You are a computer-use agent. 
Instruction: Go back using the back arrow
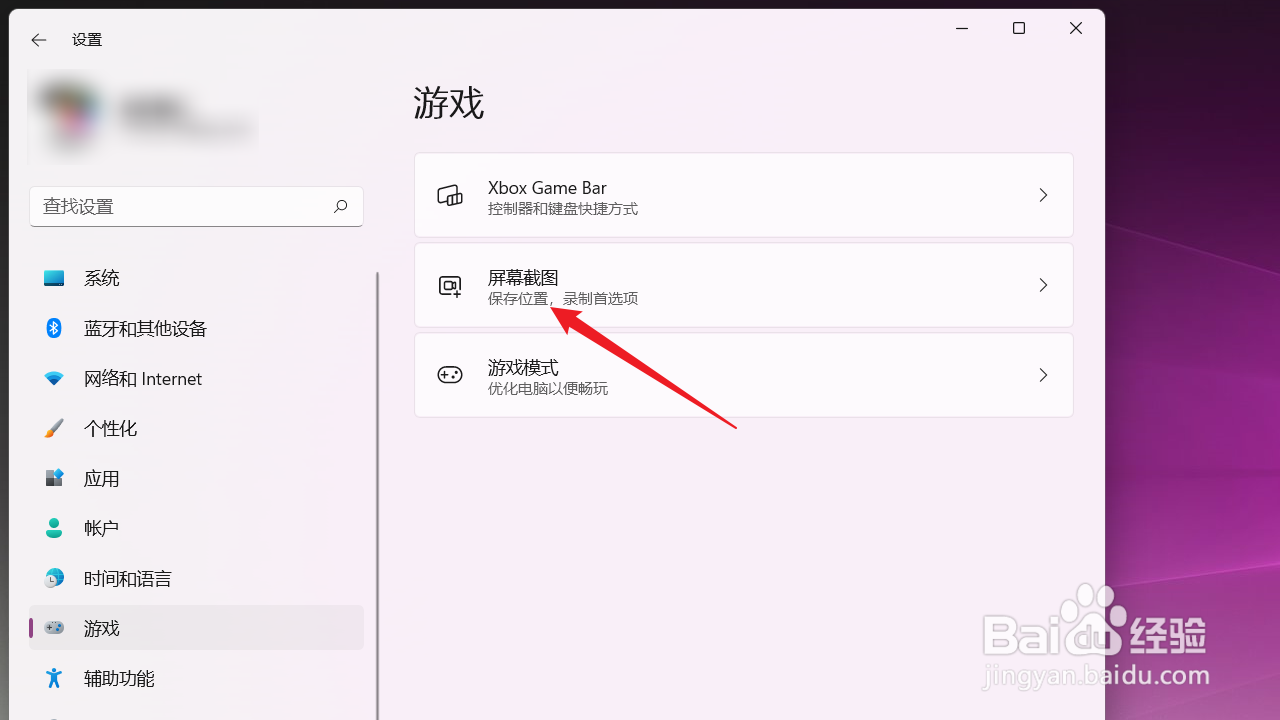pyautogui.click(x=38, y=40)
